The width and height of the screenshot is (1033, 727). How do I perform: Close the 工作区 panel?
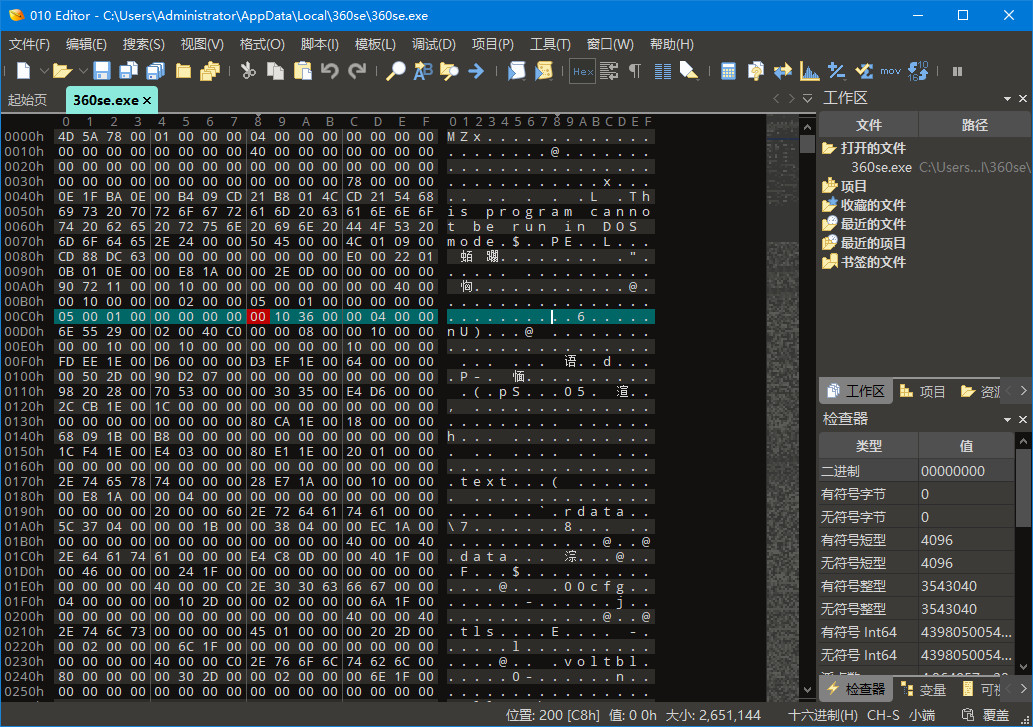coord(1022,99)
